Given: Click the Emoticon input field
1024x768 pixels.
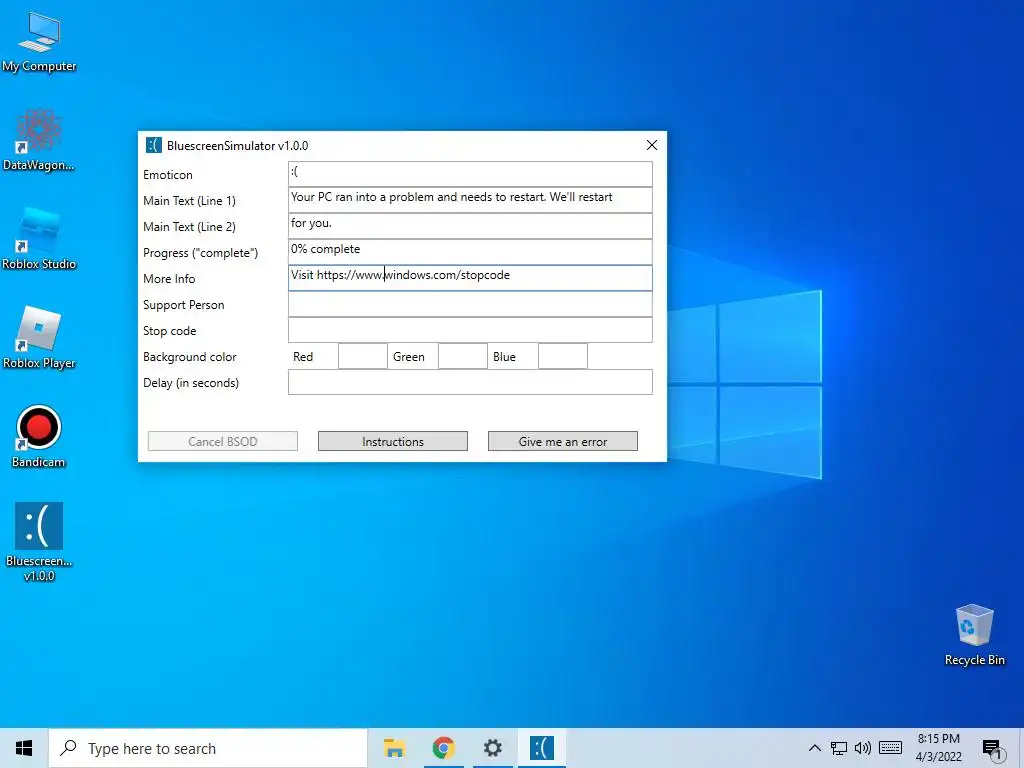Looking at the screenshot, I should click(470, 174).
